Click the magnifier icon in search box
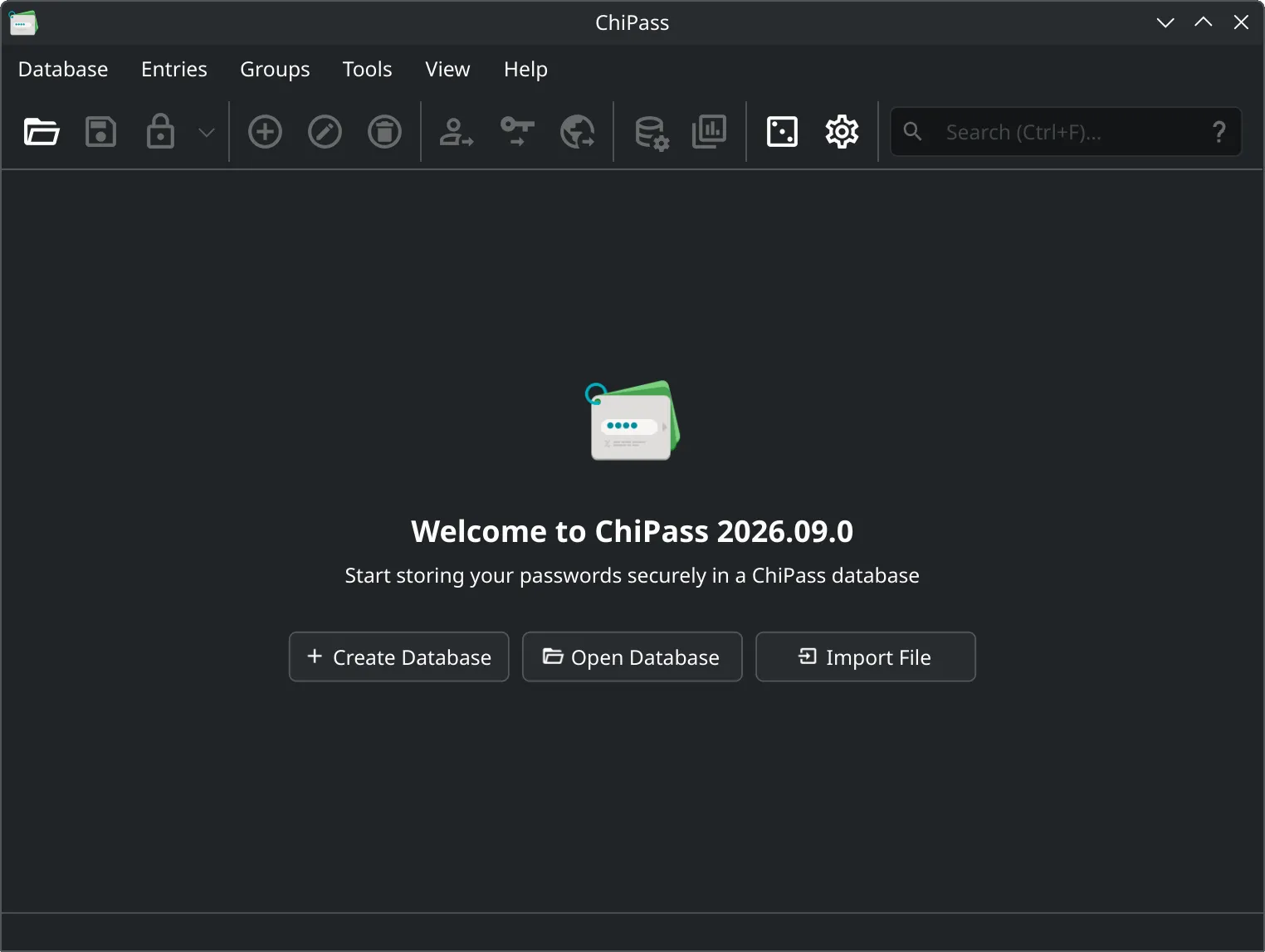 [912, 131]
